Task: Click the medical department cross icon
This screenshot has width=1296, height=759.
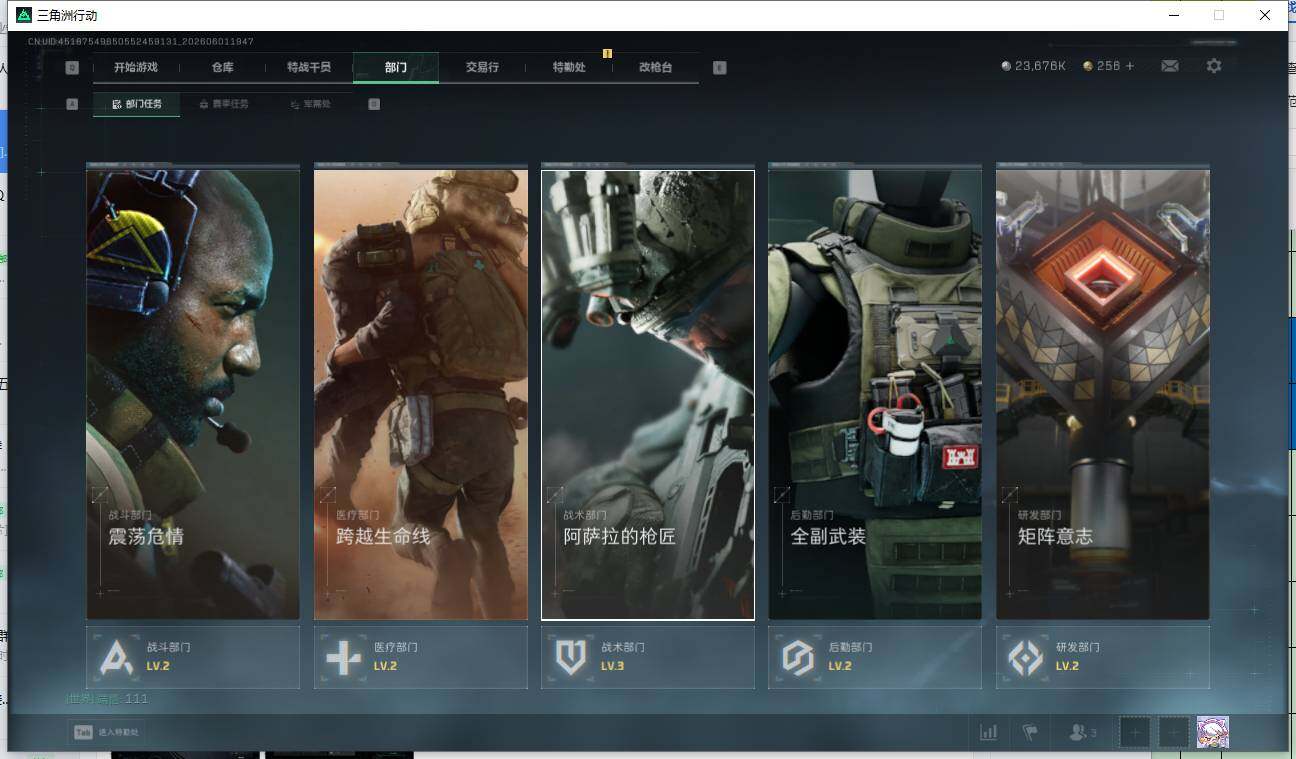Action: (344, 657)
